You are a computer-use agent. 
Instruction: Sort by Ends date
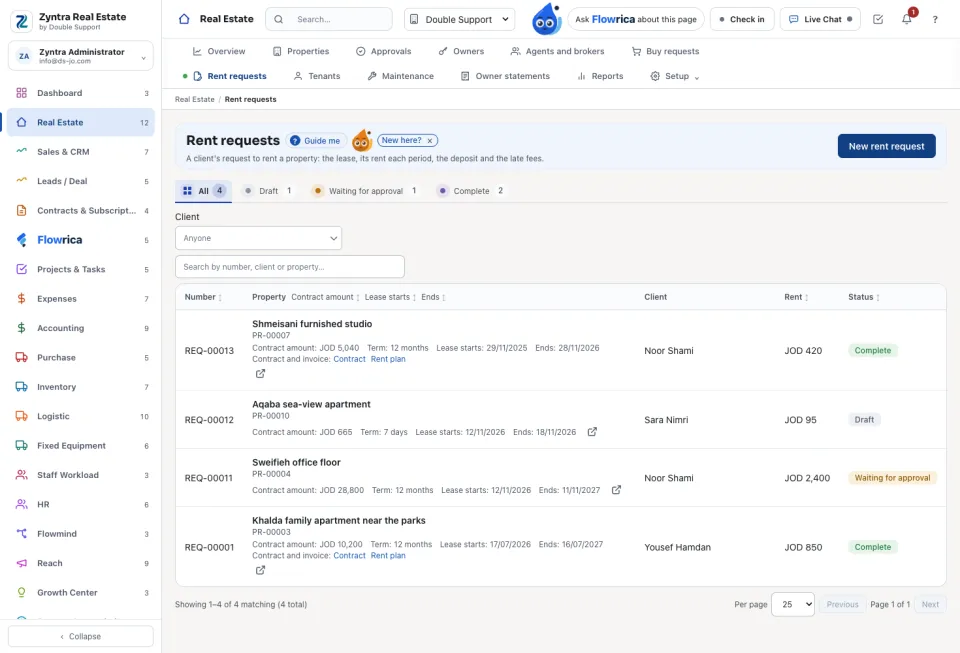tap(433, 297)
